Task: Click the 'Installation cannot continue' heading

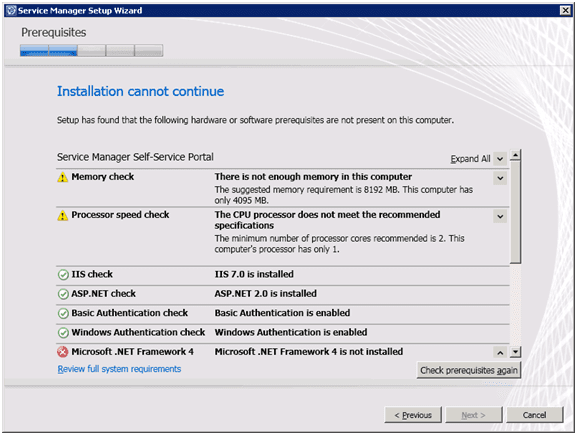Action: pos(140,91)
